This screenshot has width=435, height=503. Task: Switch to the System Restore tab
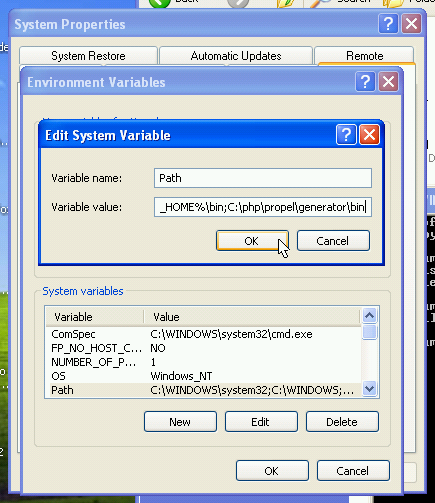tap(88, 56)
